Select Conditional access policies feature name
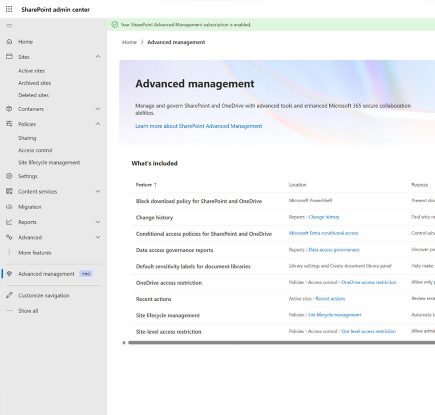Screen dimensions: 435x415 coord(204,234)
